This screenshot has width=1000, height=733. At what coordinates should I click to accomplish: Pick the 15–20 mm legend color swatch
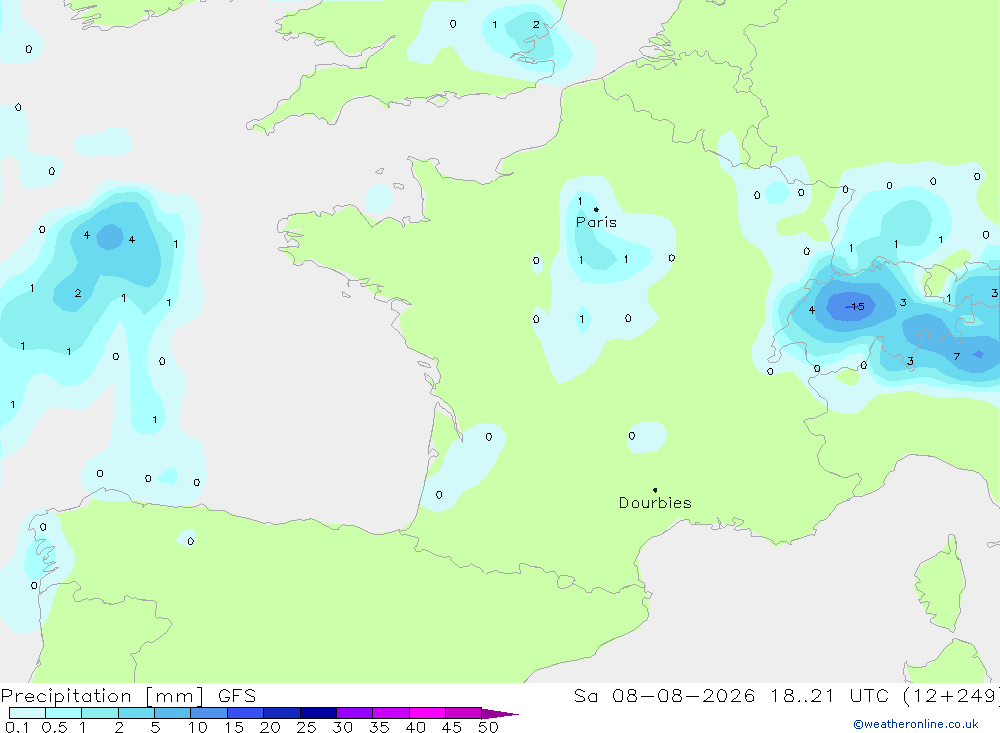click(x=245, y=713)
